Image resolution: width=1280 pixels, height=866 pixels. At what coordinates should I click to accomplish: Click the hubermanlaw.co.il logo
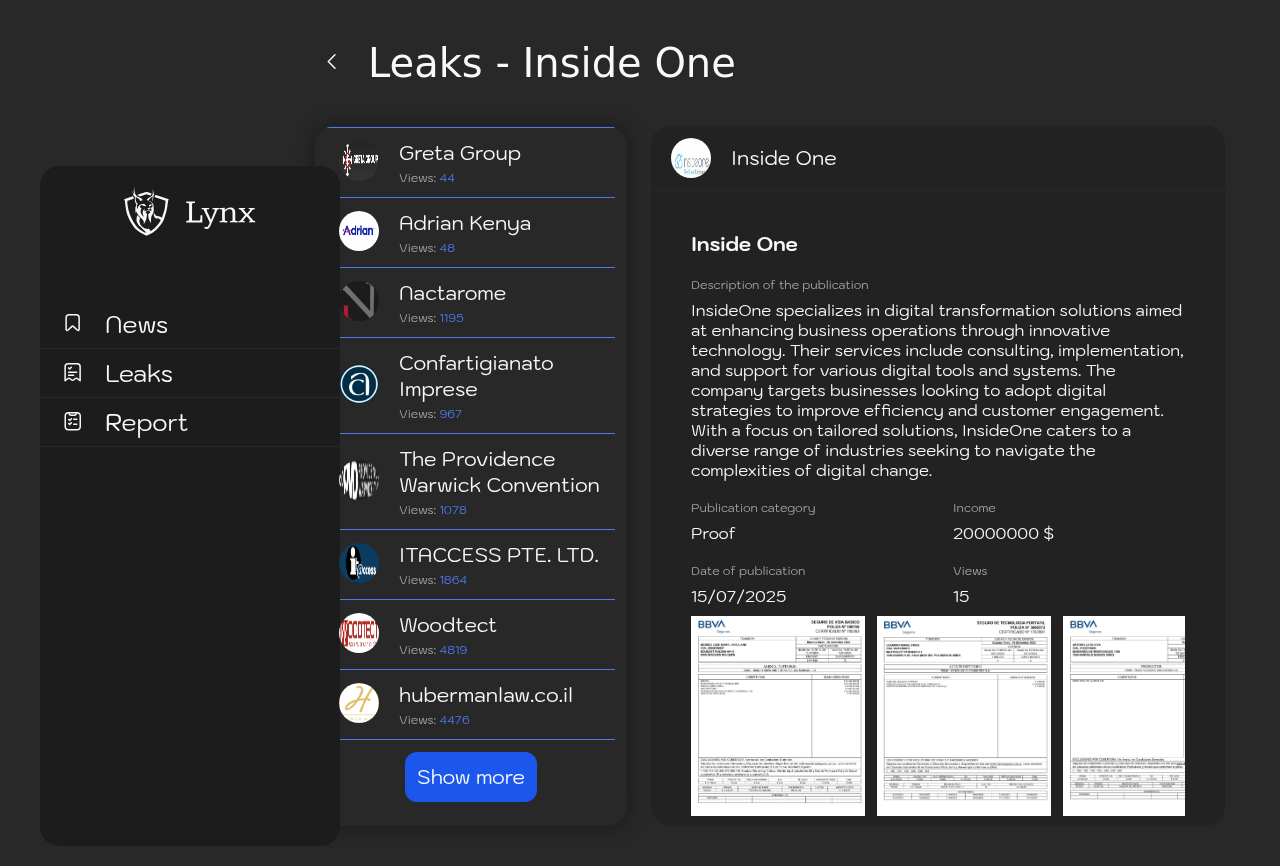pos(359,703)
